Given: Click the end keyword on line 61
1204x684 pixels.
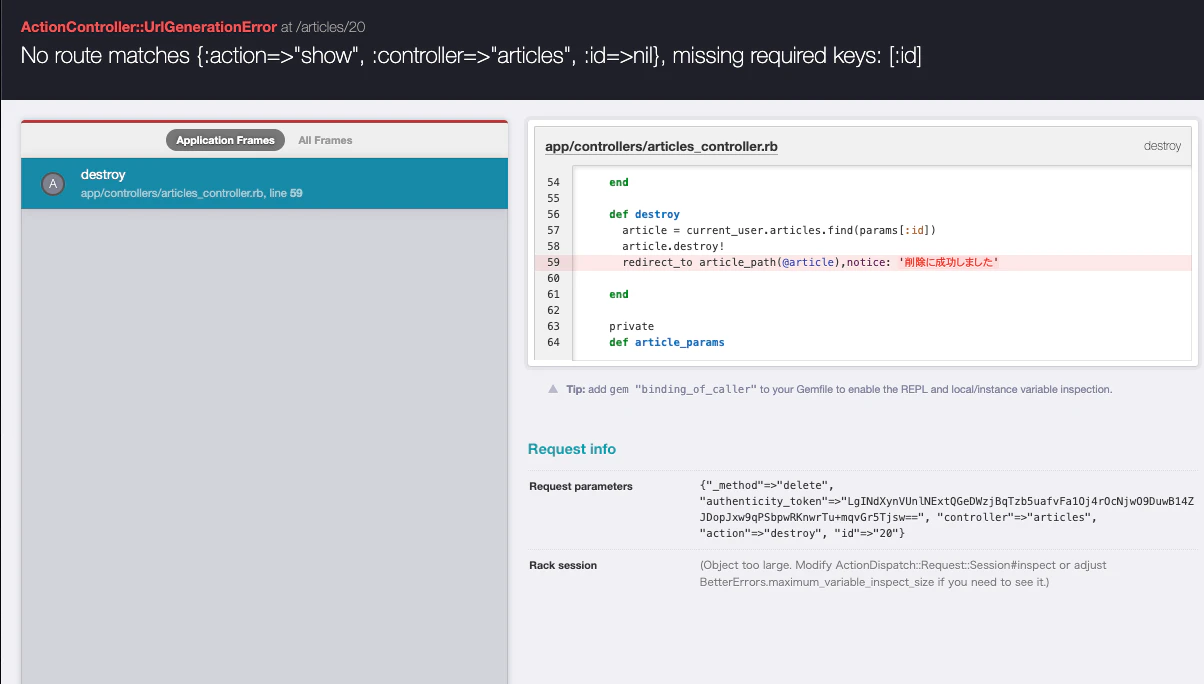Looking at the screenshot, I should 619,294.
